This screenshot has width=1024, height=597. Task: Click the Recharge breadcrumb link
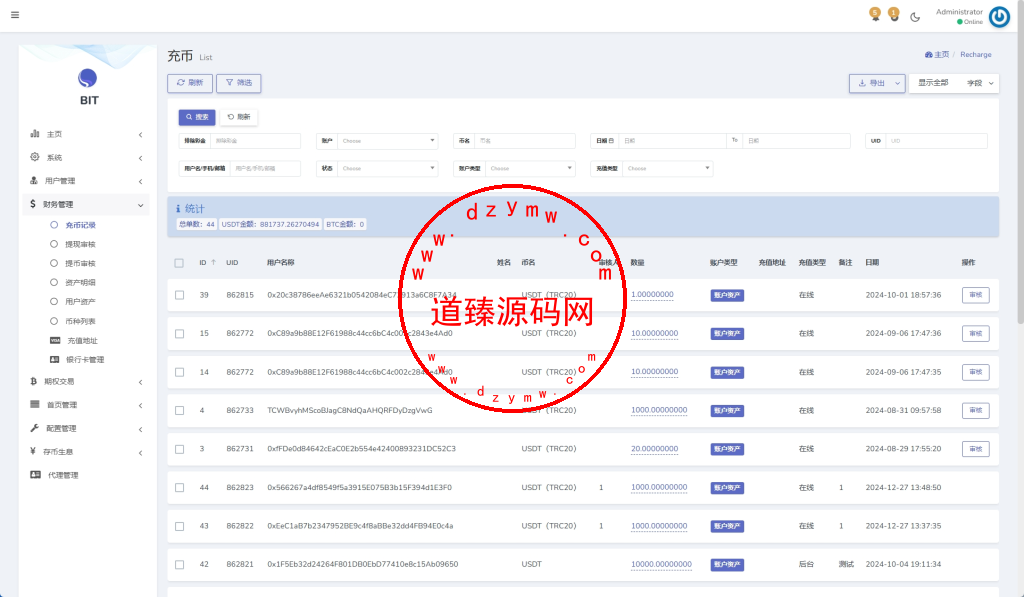[x=976, y=55]
